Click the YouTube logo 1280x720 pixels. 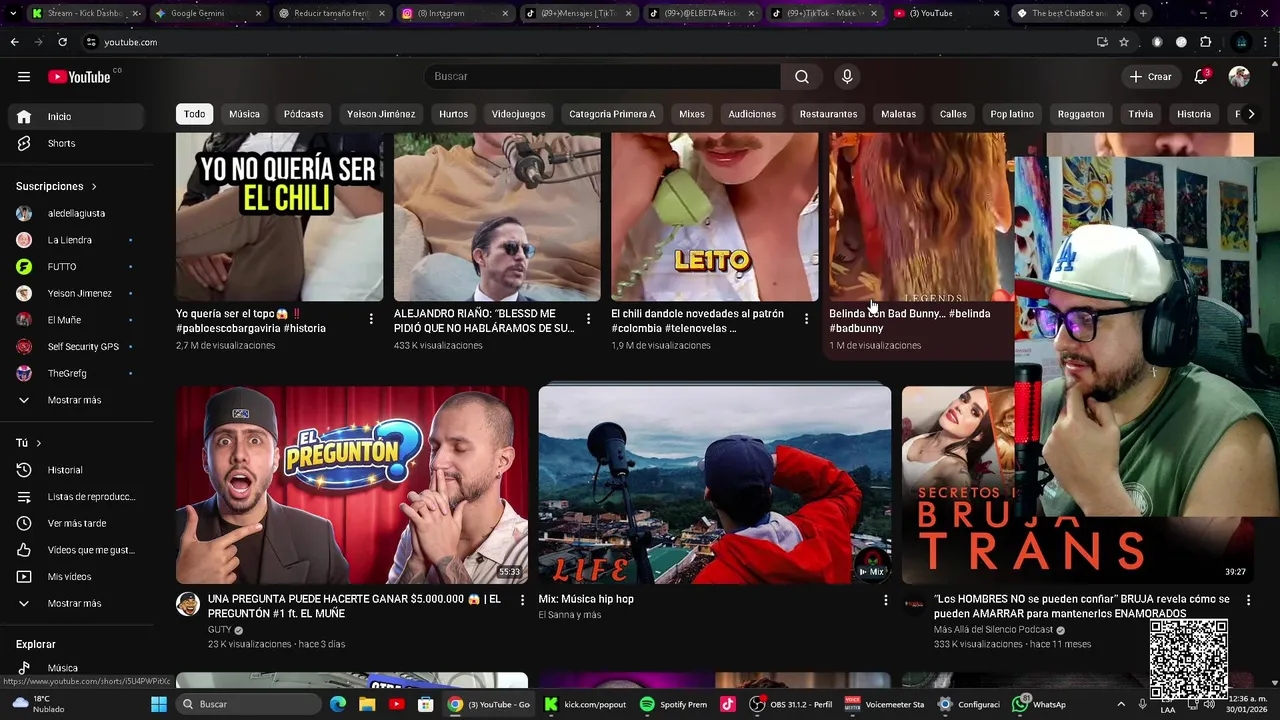[x=79, y=77]
